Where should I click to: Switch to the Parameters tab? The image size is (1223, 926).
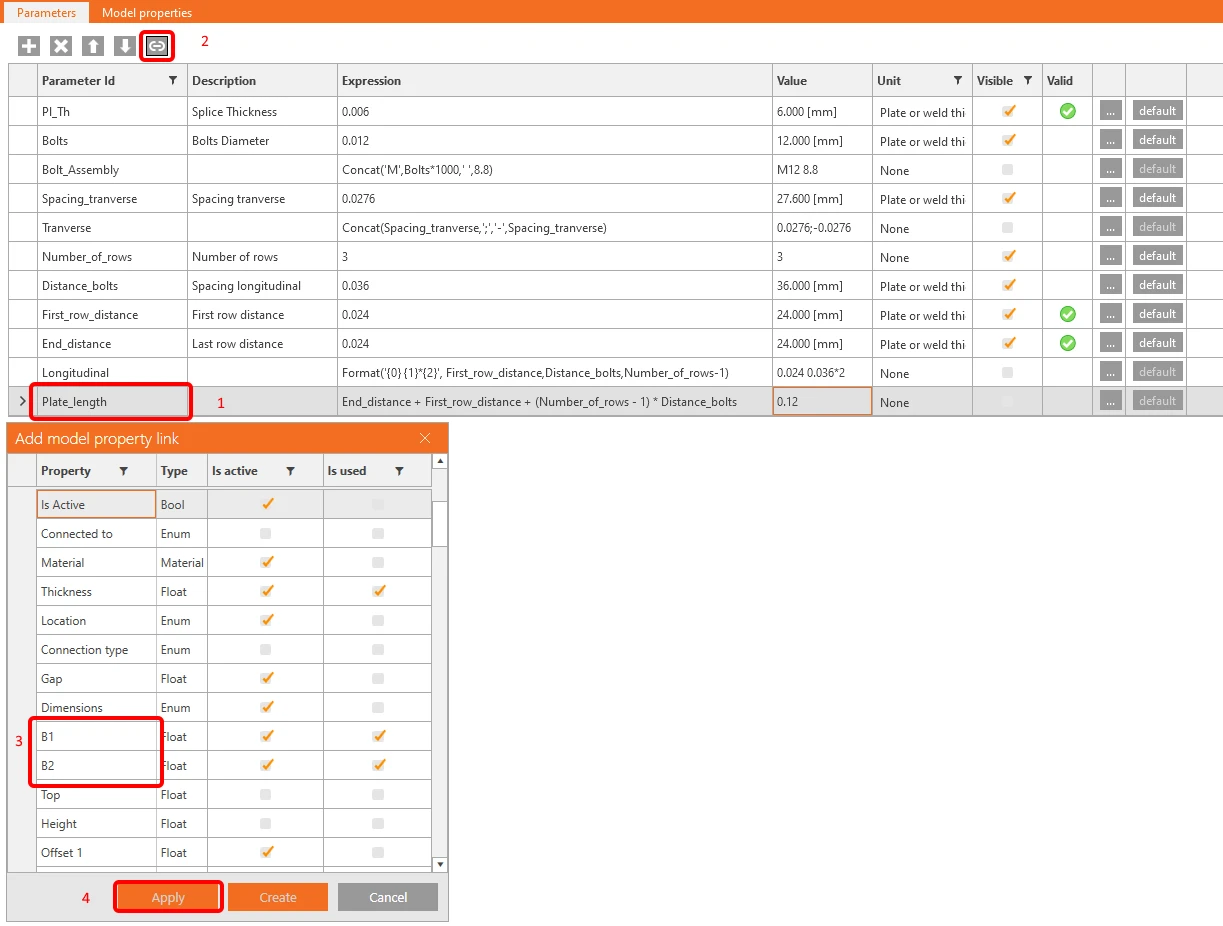46,13
